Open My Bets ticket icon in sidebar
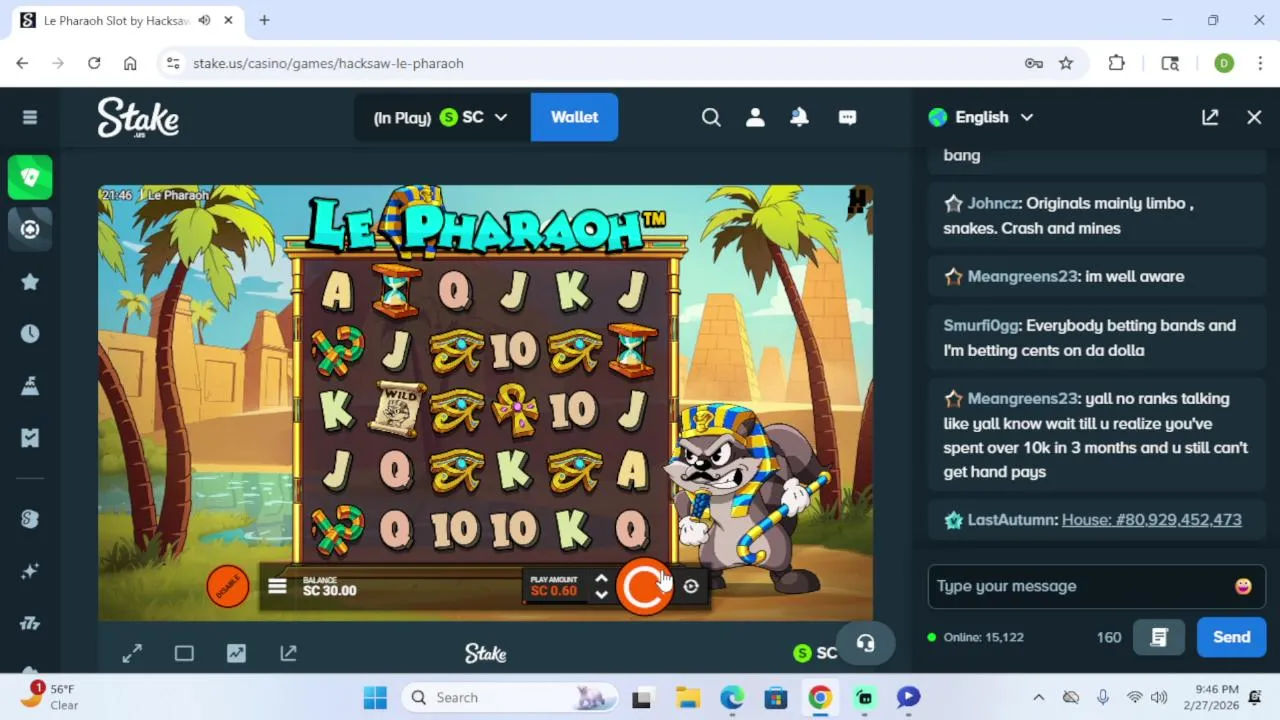 tap(30, 438)
